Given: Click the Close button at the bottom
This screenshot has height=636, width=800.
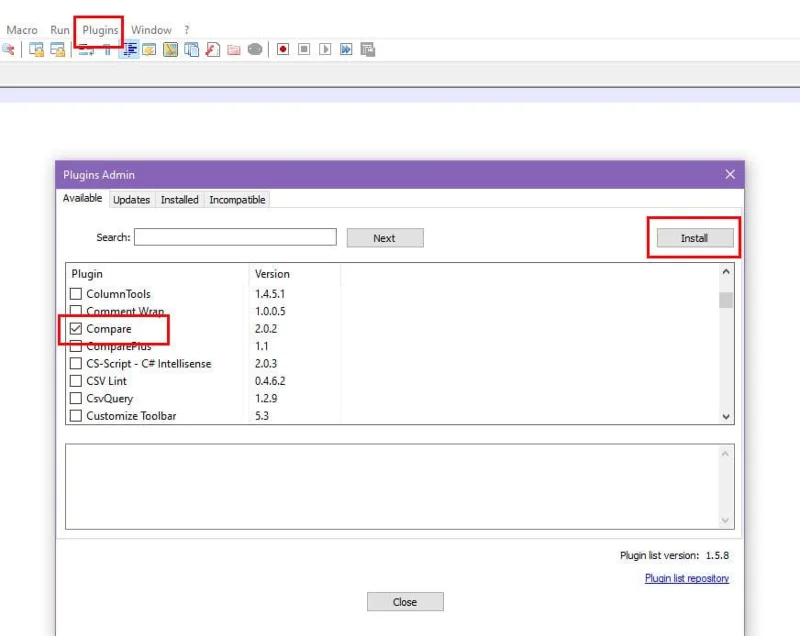Looking at the screenshot, I should pos(405,602).
